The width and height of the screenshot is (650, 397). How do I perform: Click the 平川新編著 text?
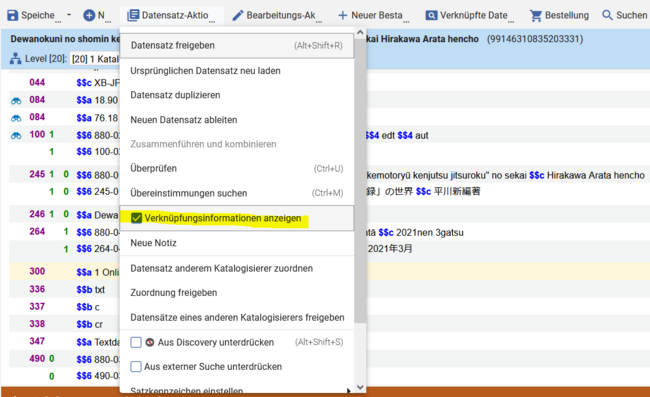coord(457,191)
